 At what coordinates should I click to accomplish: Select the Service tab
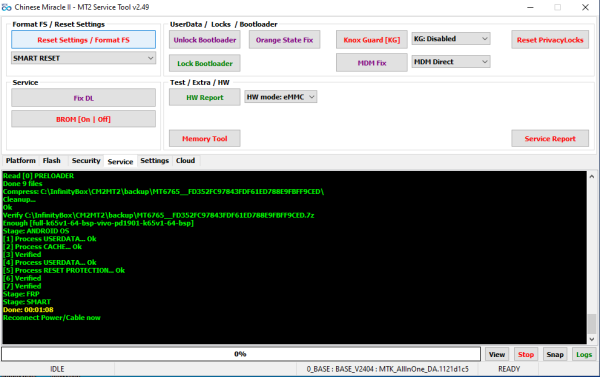point(120,162)
